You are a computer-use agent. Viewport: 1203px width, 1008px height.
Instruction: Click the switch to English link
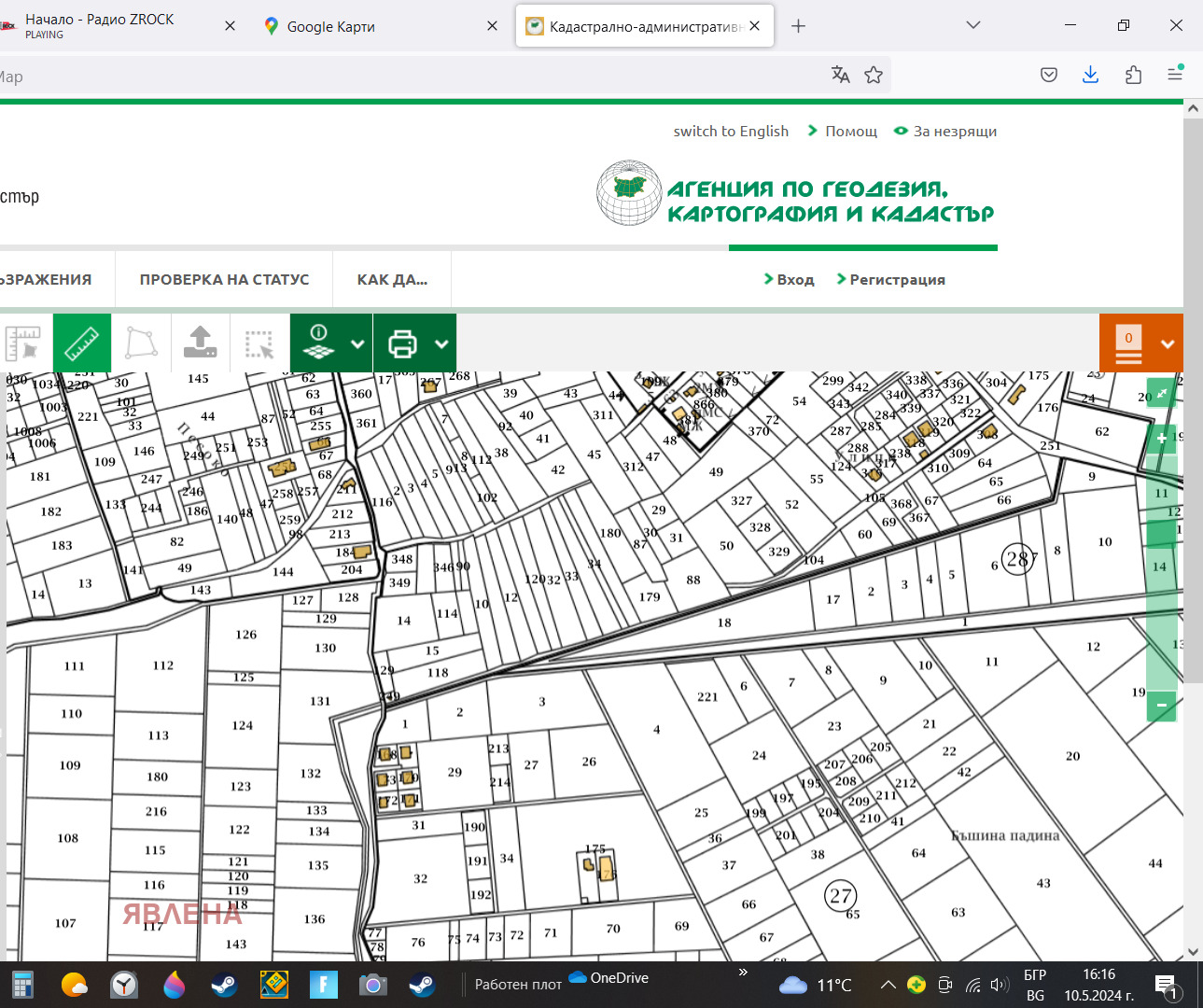tap(731, 131)
